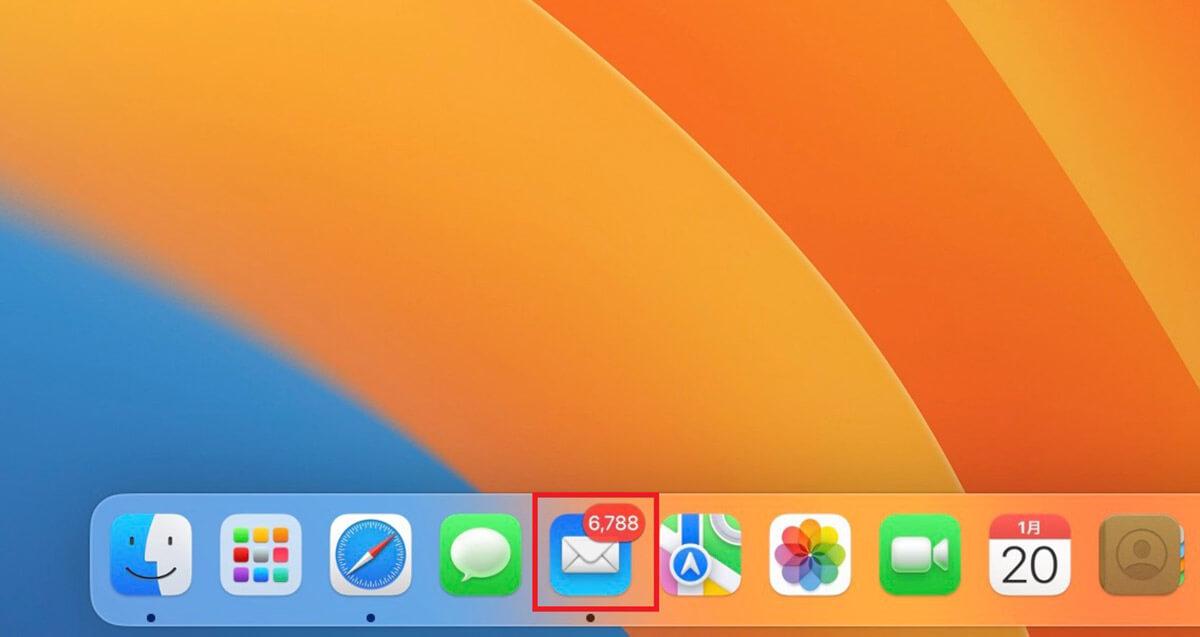Launch the Photos app from the Dock

(810, 555)
